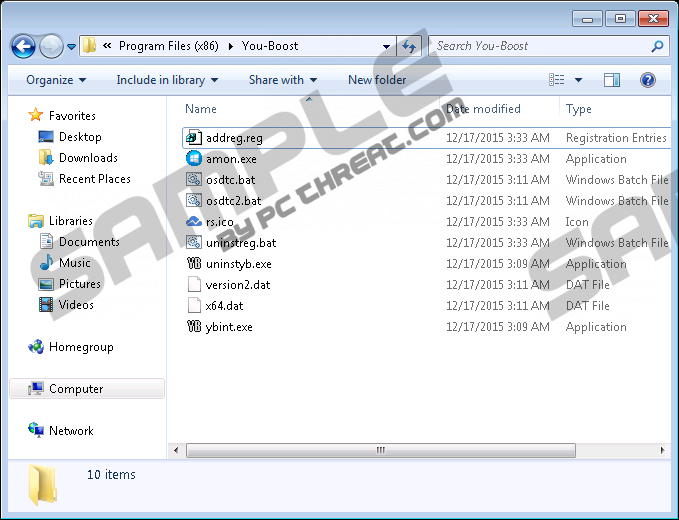The image size is (679, 520).
Task: Click the folder icon in details pane
Action: (x=42, y=484)
